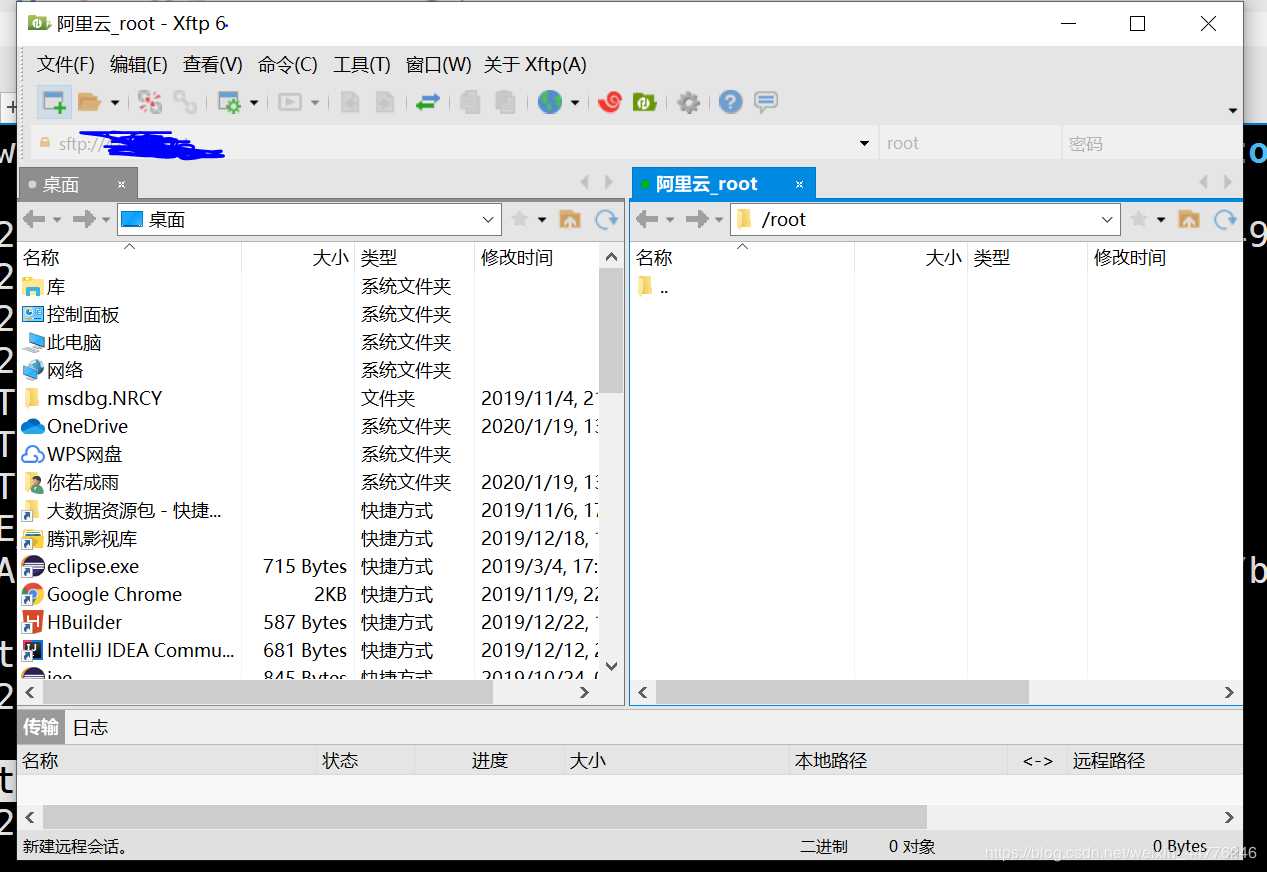1267x872 pixels.
Task: Click the 密码 password field
Action: (x=1150, y=143)
